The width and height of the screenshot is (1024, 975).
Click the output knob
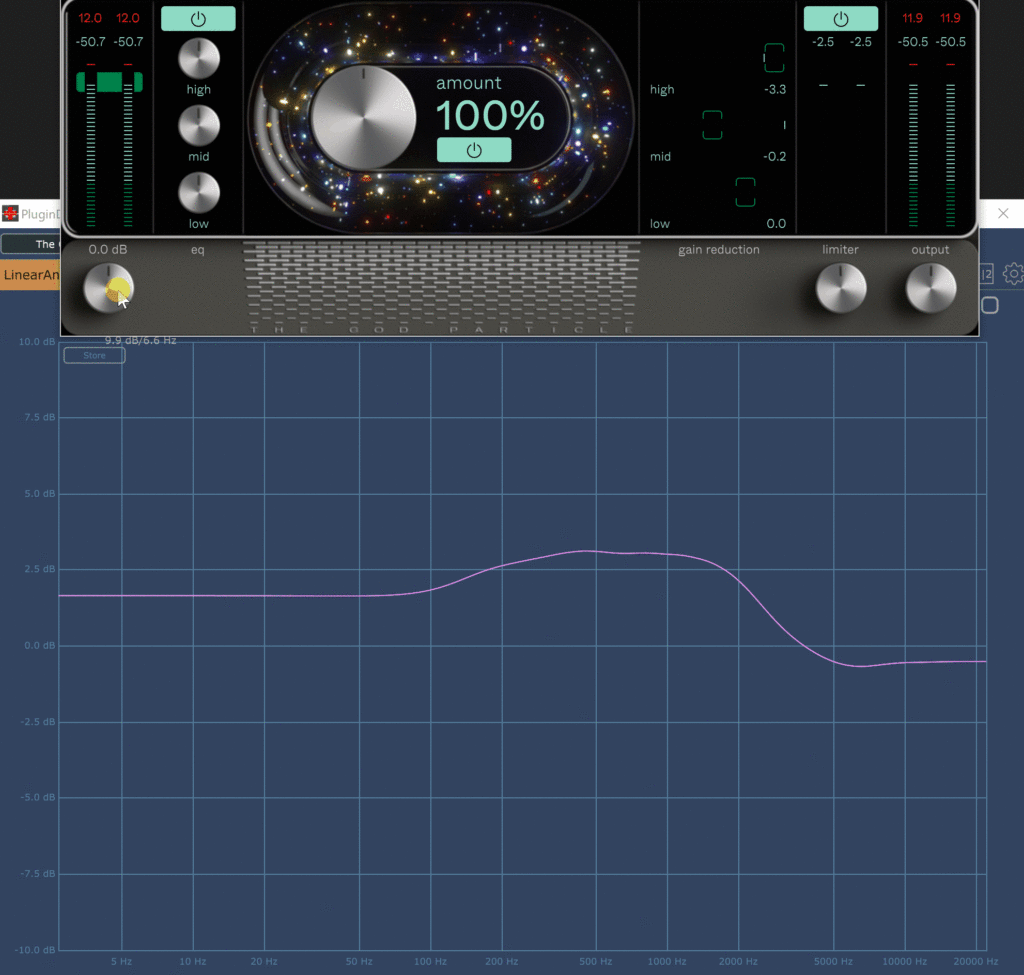pyautogui.click(x=930, y=288)
